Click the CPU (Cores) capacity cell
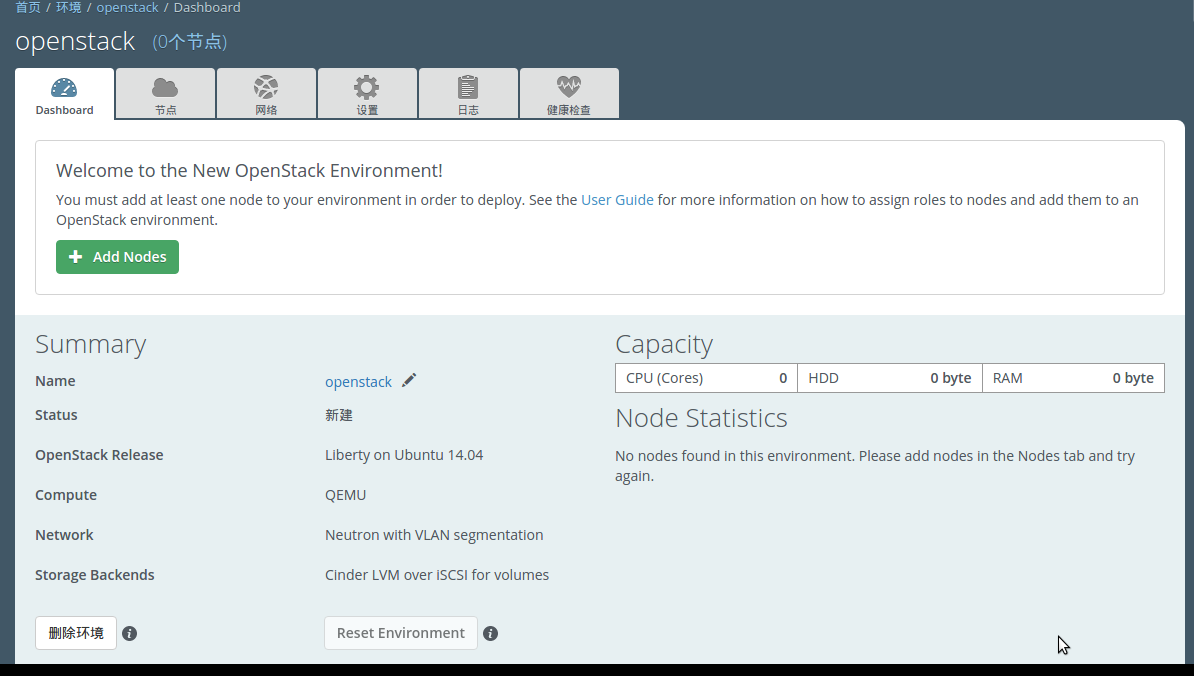Image resolution: width=1194 pixels, height=676 pixels. pyautogui.click(x=707, y=378)
